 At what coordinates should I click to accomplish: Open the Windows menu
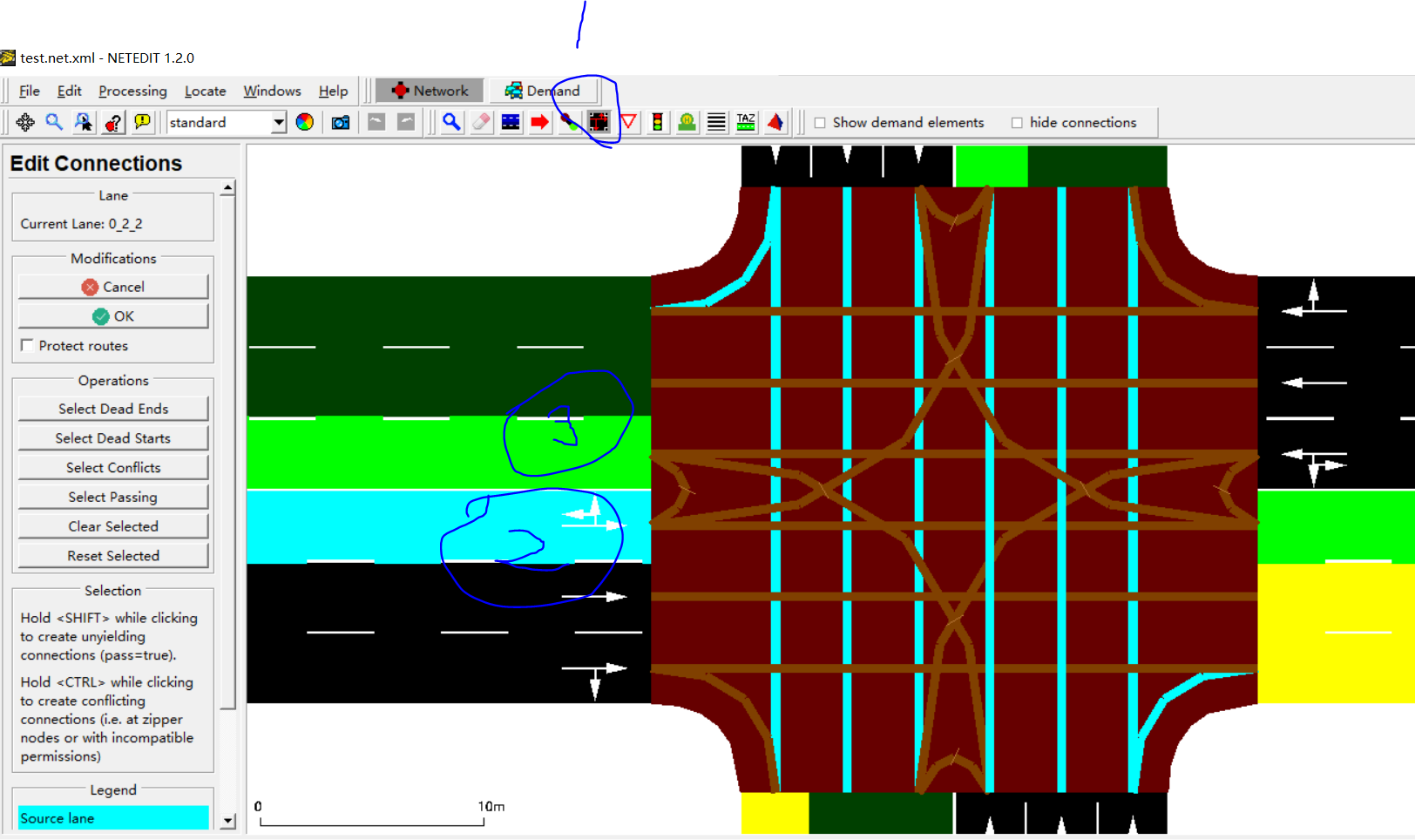272,91
